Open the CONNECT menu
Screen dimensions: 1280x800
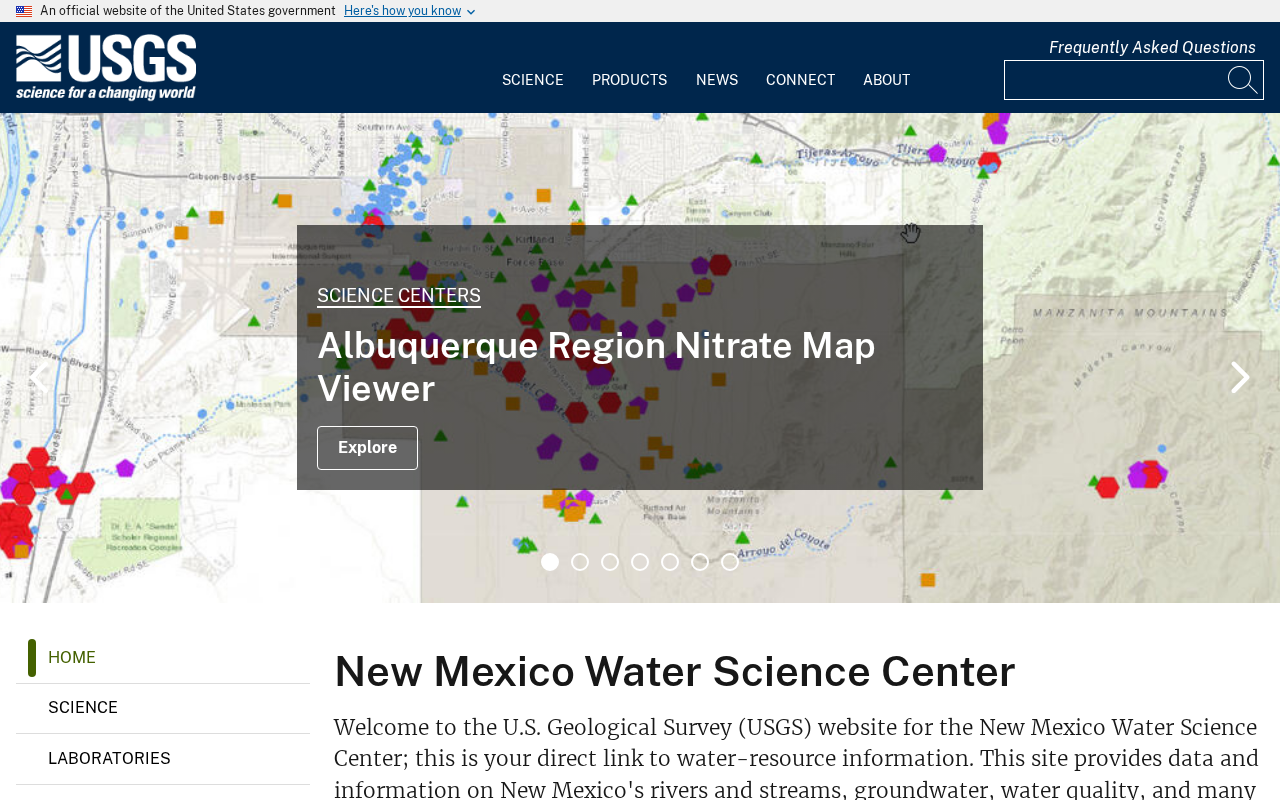pyautogui.click(x=800, y=80)
